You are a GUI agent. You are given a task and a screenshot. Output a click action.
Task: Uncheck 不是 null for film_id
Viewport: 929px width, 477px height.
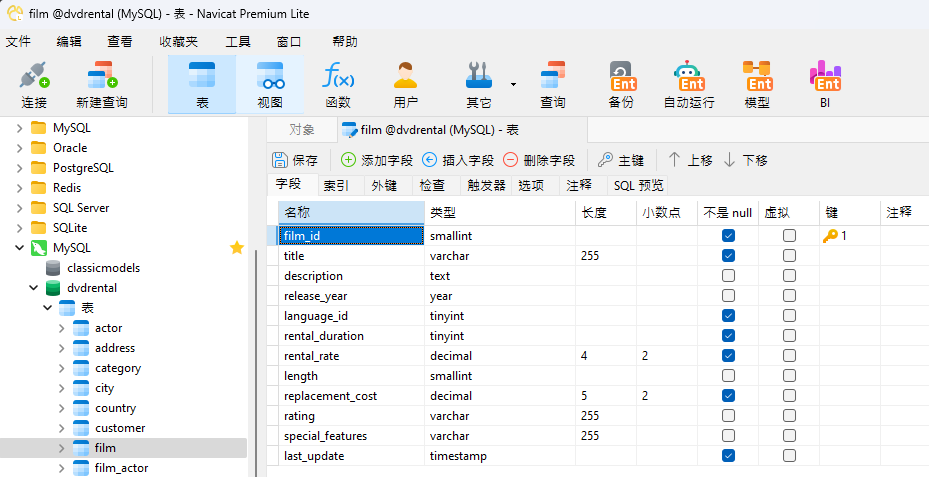(729, 236)
